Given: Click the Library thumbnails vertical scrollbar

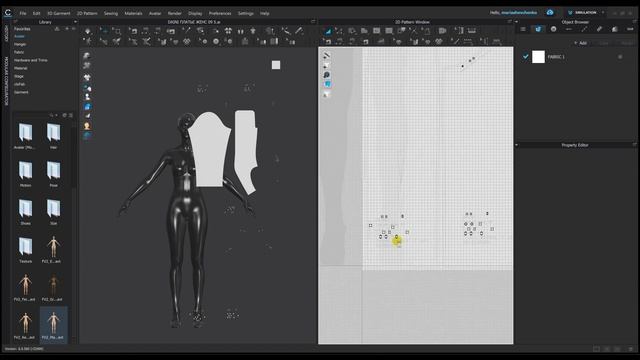Looking at the screenshot, I should [74, 157].
